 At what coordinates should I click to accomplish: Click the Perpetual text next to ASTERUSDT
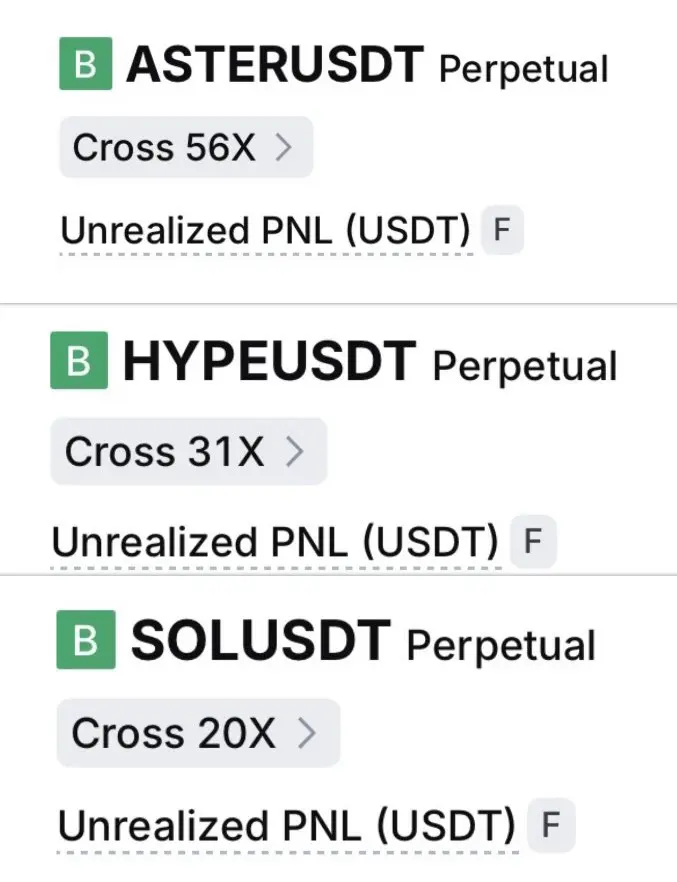[x=523, y=70]
